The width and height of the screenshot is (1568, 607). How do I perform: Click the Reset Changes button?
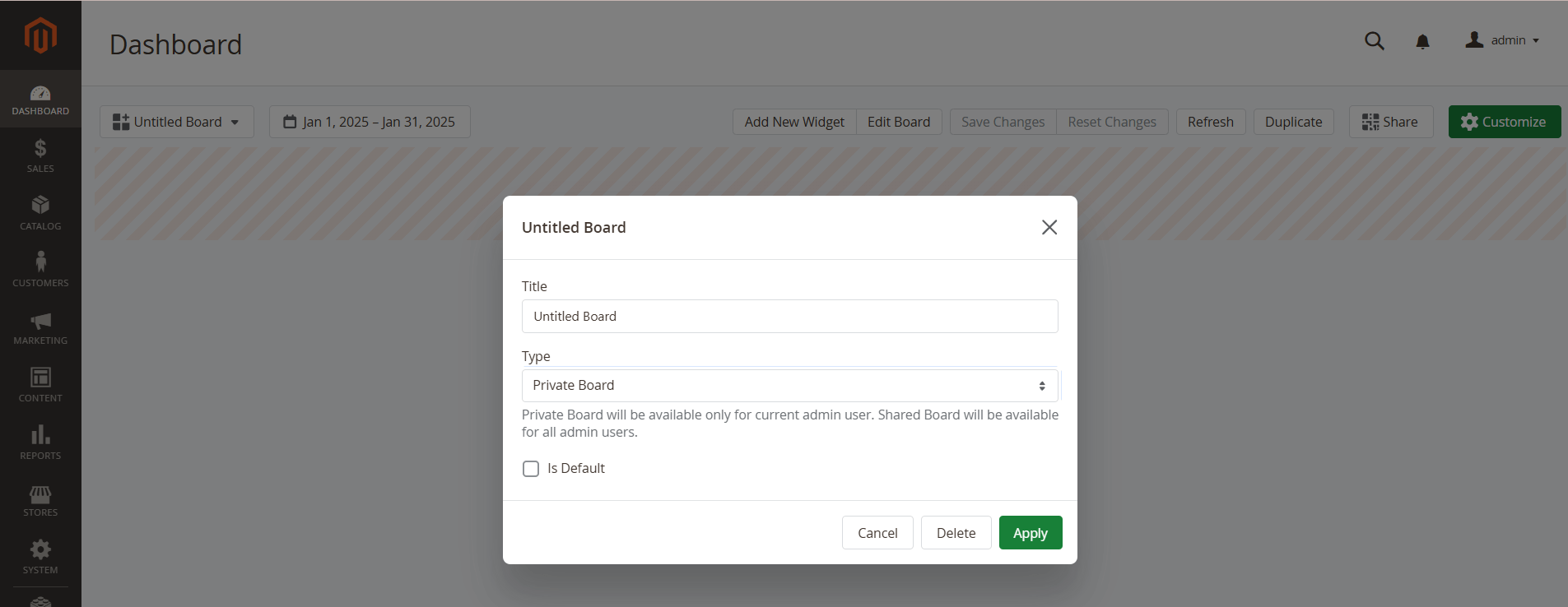[x=1112, y=122]
